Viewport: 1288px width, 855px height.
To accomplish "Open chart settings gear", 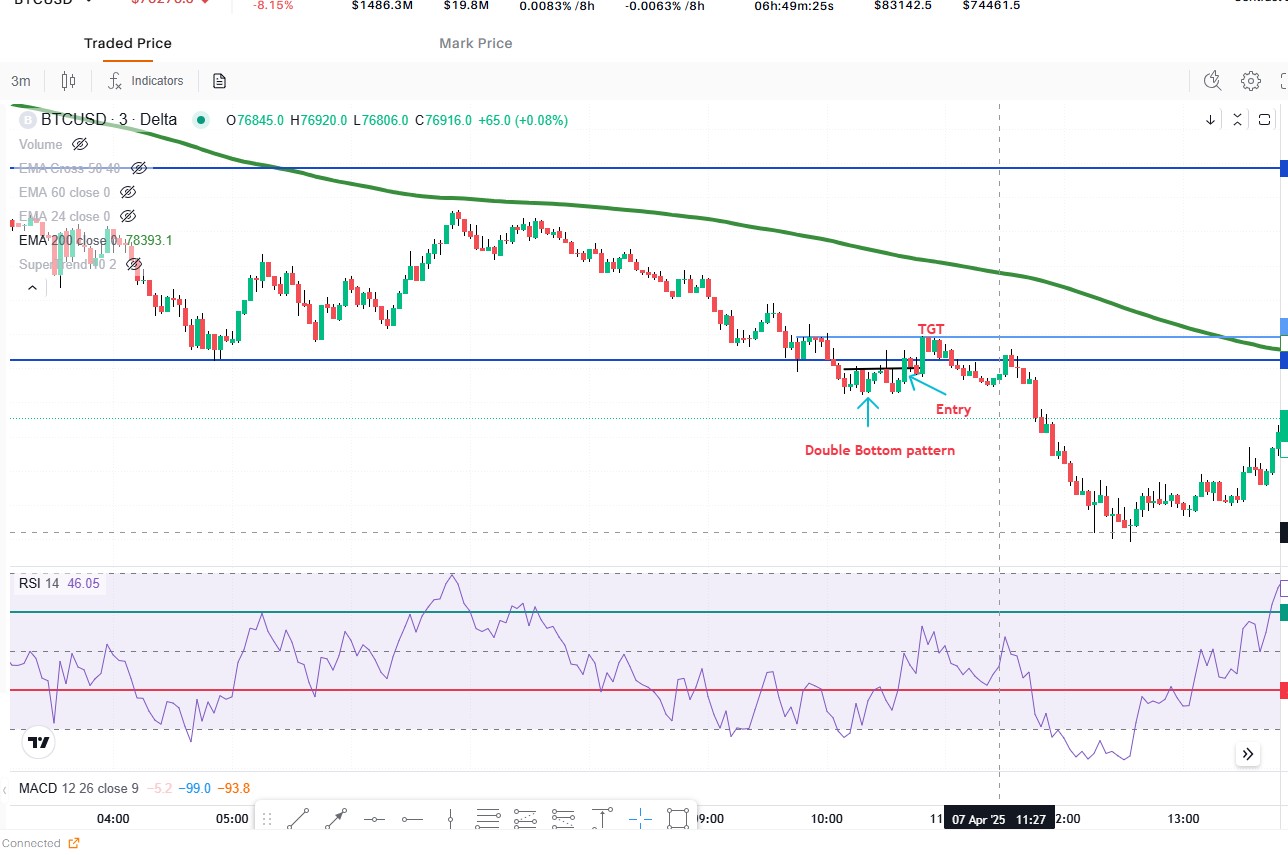I will click(1250, 81).
